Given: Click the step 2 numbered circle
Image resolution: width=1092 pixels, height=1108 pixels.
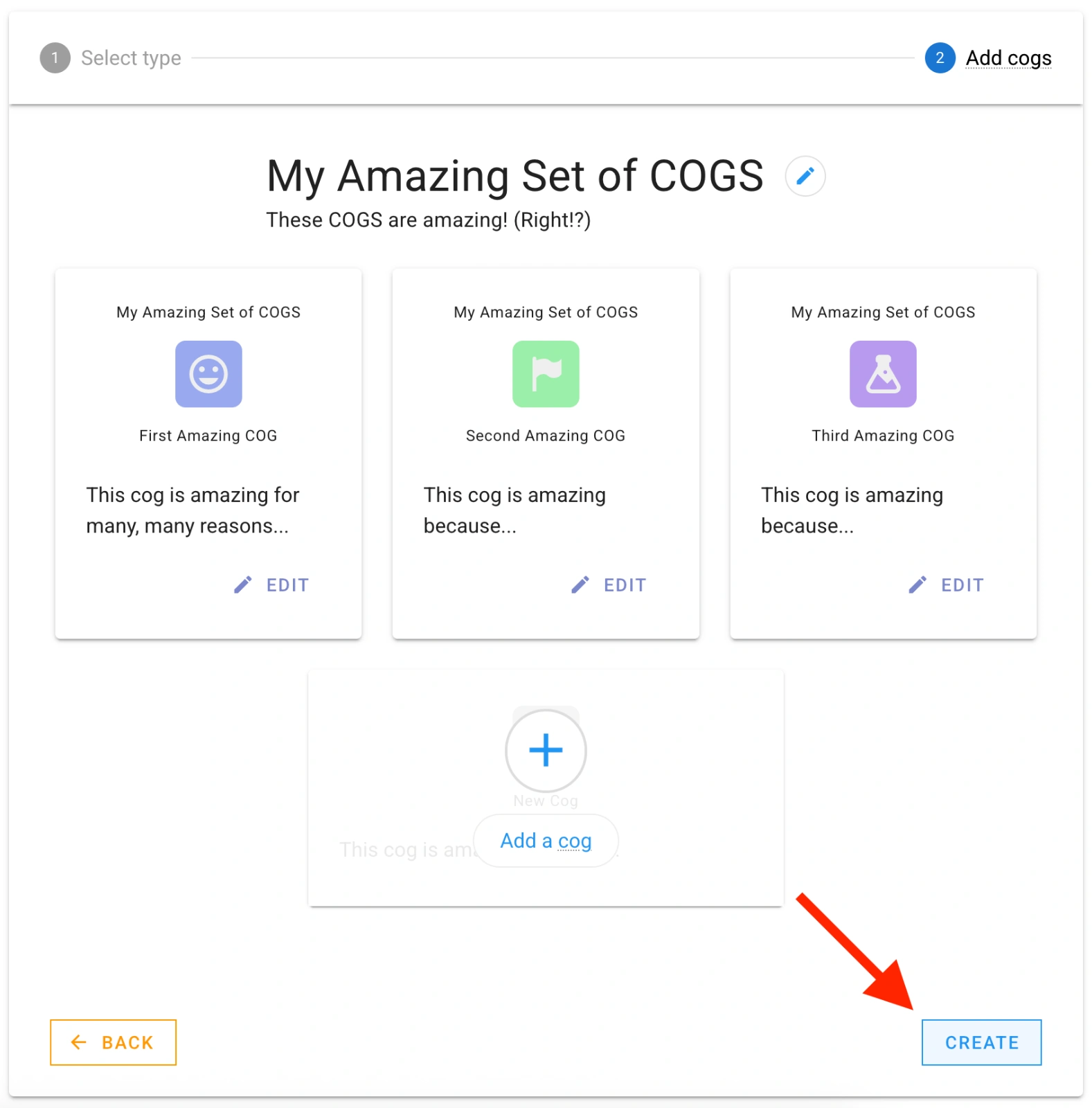Looking at the screenshot, I should click(940, 58).
